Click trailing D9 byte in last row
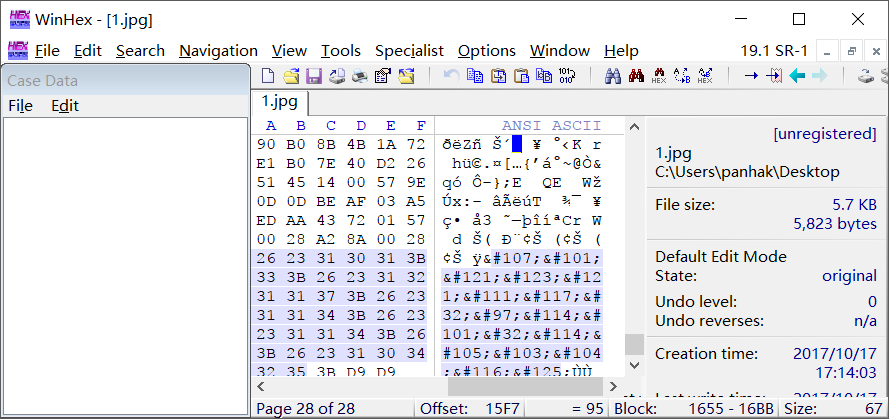The width and height of the screenshot is (889, 419). point(386,371)
